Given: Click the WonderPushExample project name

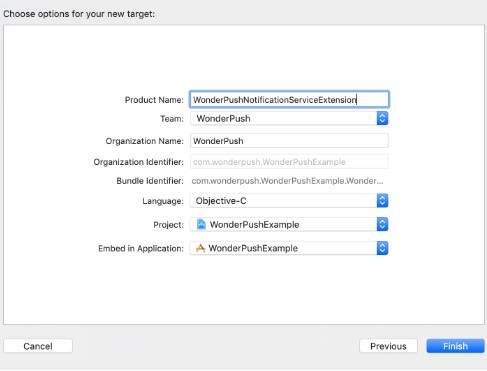Looking at the screenshot, I should point(254,225).
